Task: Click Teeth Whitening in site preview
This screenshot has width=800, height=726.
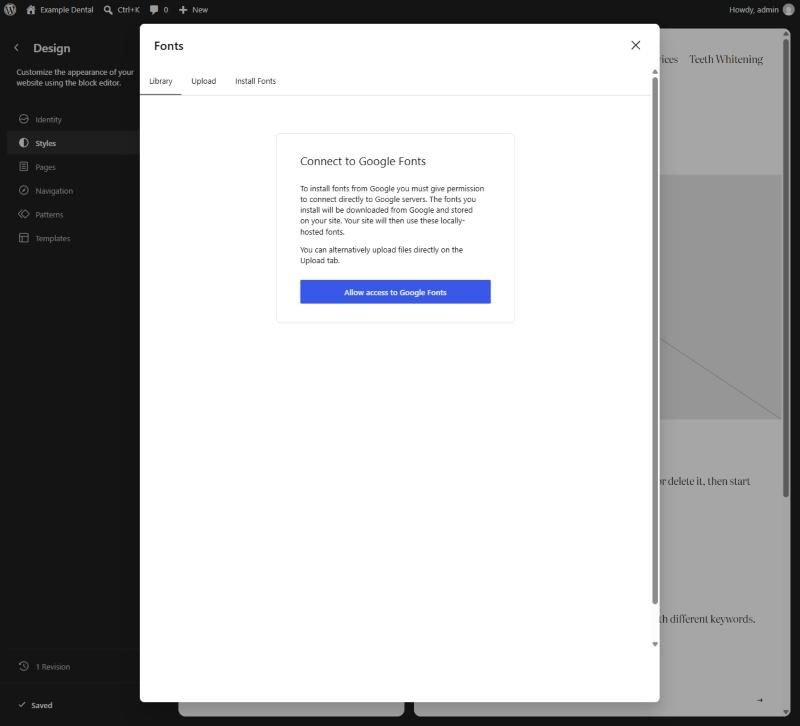Action: click(726, 59)
